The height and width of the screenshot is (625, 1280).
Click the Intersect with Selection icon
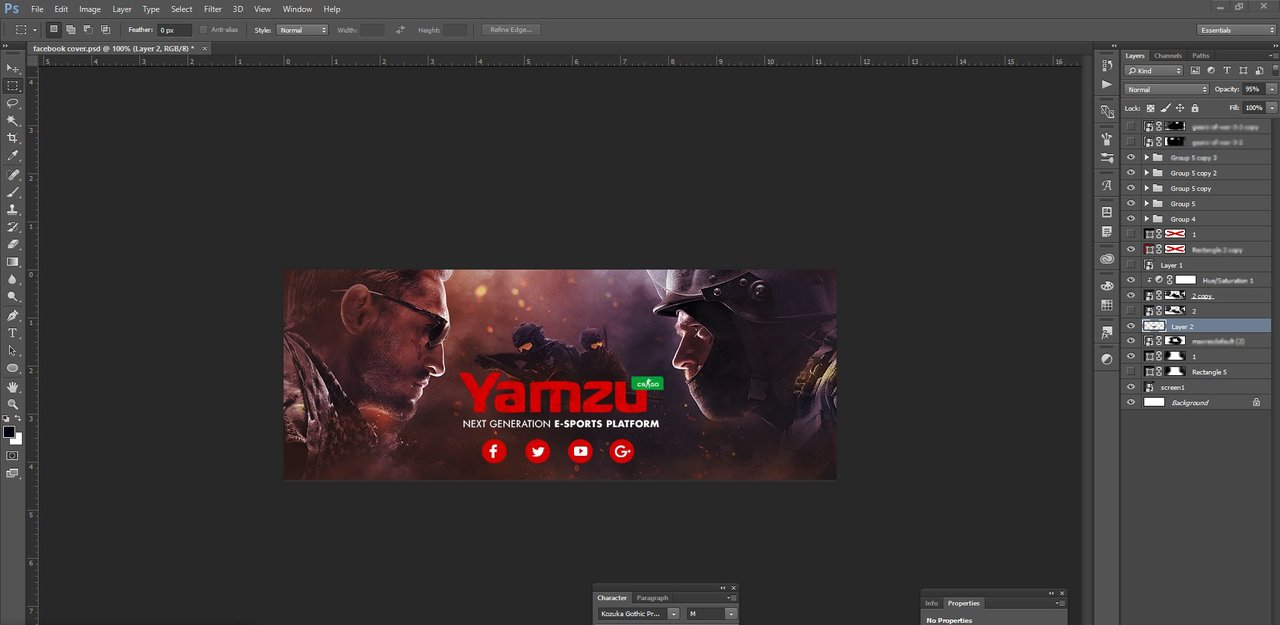[105, 30]
